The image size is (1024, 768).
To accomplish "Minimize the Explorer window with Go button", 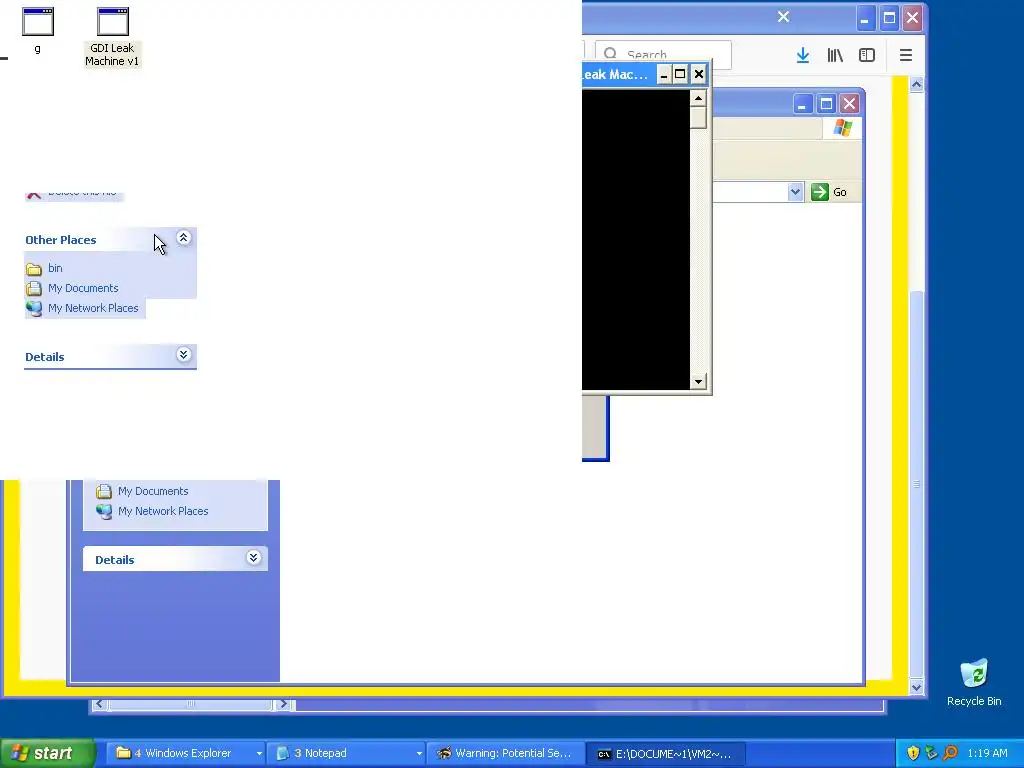I will coord(803,104).
